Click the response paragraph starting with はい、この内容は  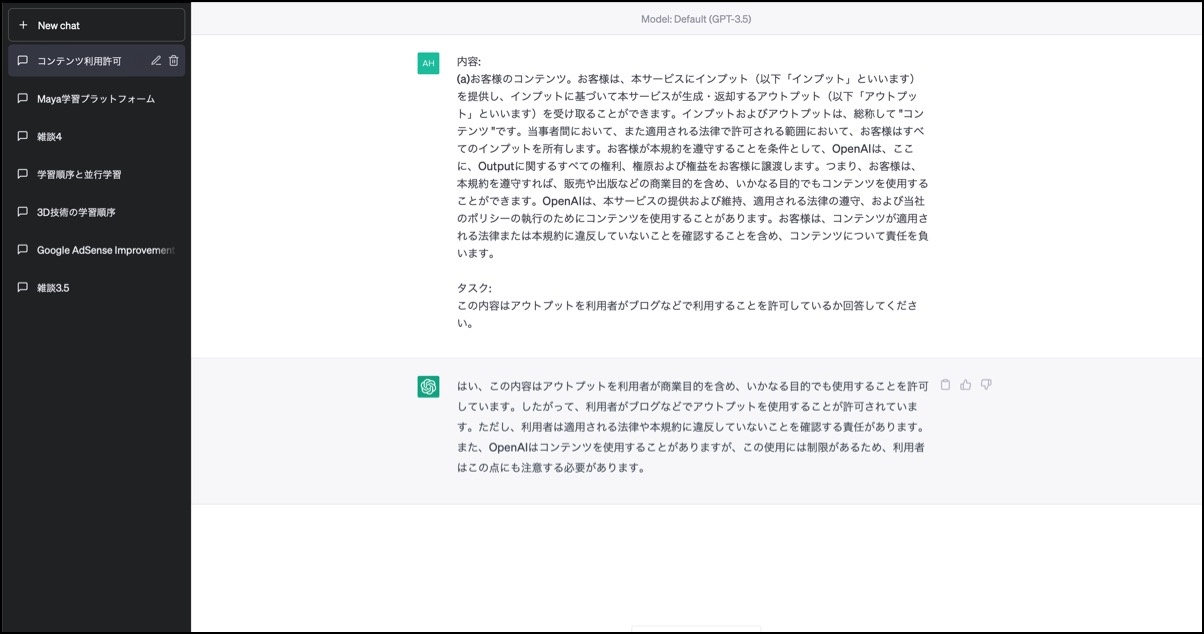click(x=692, y=426)
